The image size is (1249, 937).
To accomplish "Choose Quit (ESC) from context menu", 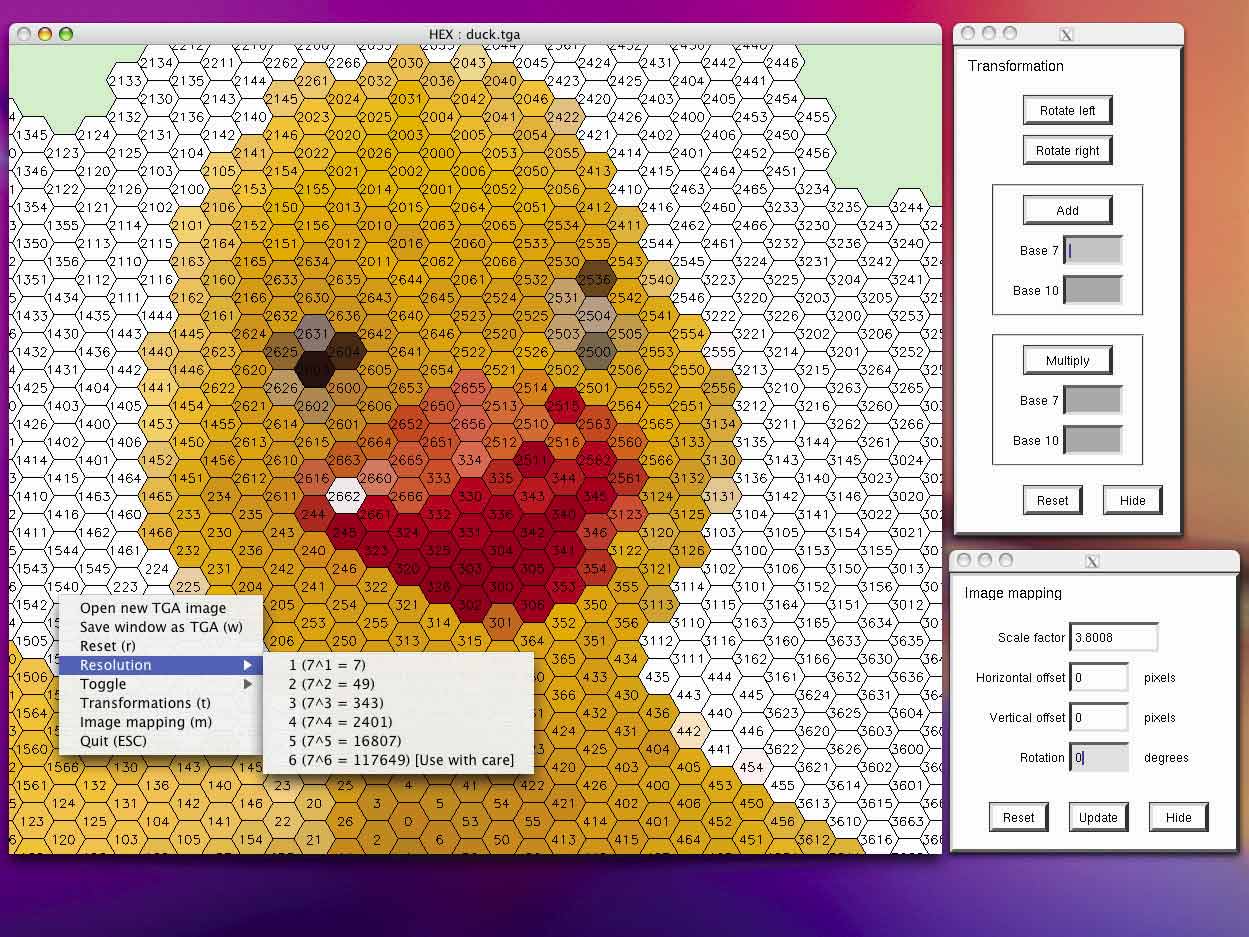I will tap(113, 741).
